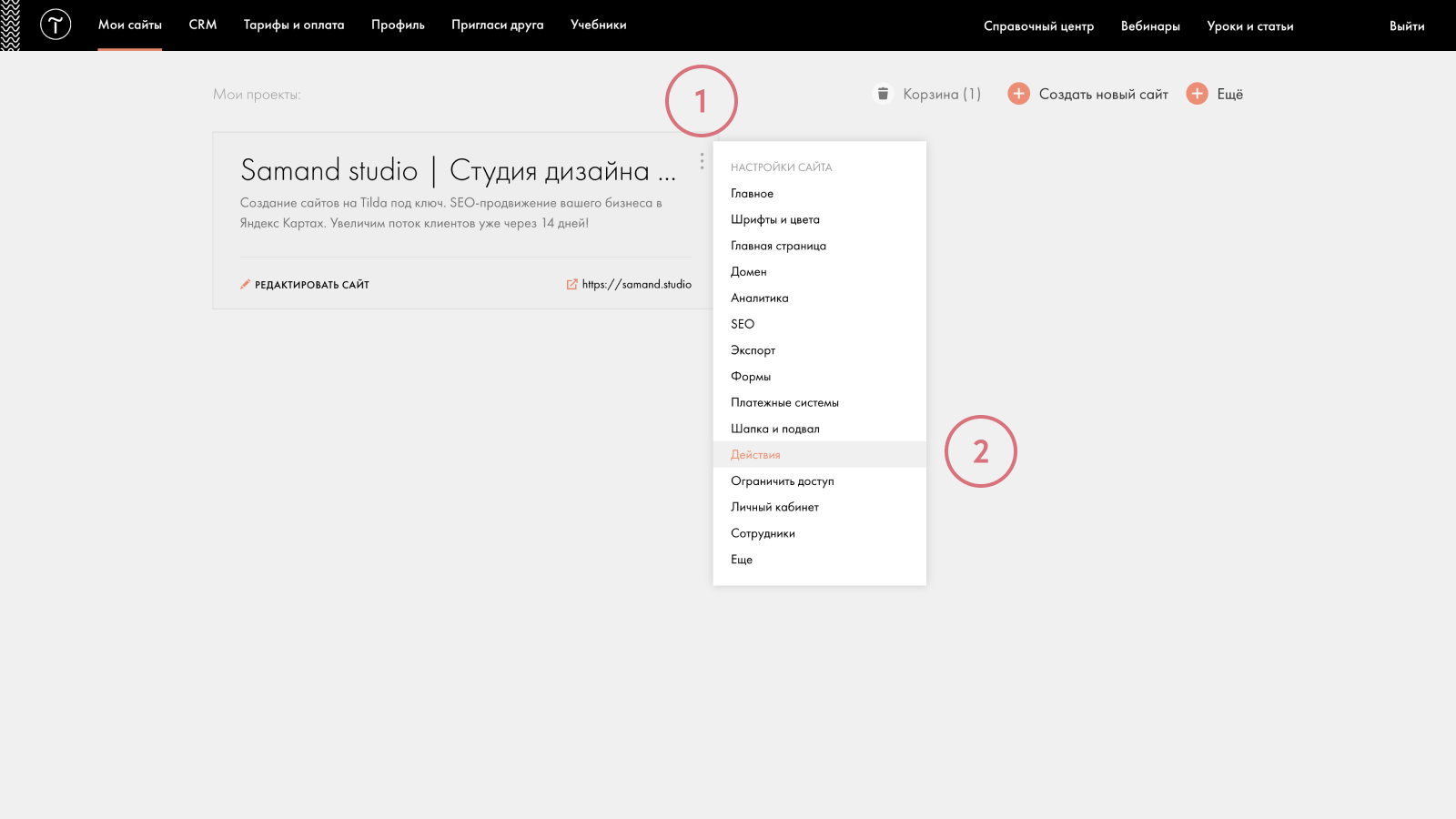This screenshot has width=1456, height=819.
Task: Open the Samand studio project title
Action: pos(458,170)
